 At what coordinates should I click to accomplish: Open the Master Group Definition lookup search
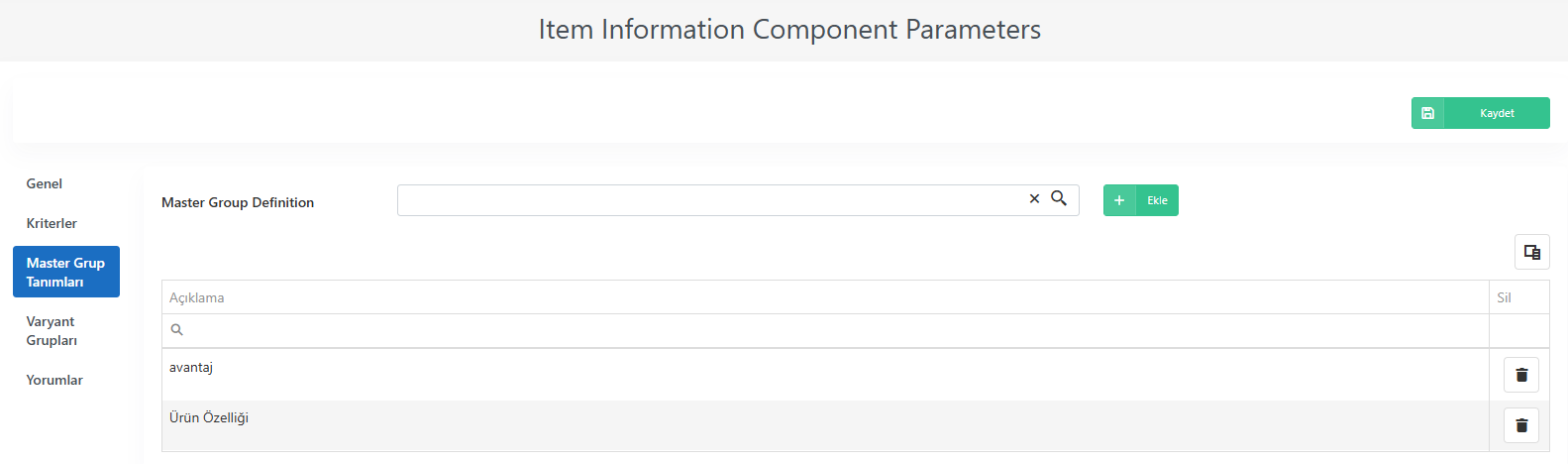click(1059, 198)
